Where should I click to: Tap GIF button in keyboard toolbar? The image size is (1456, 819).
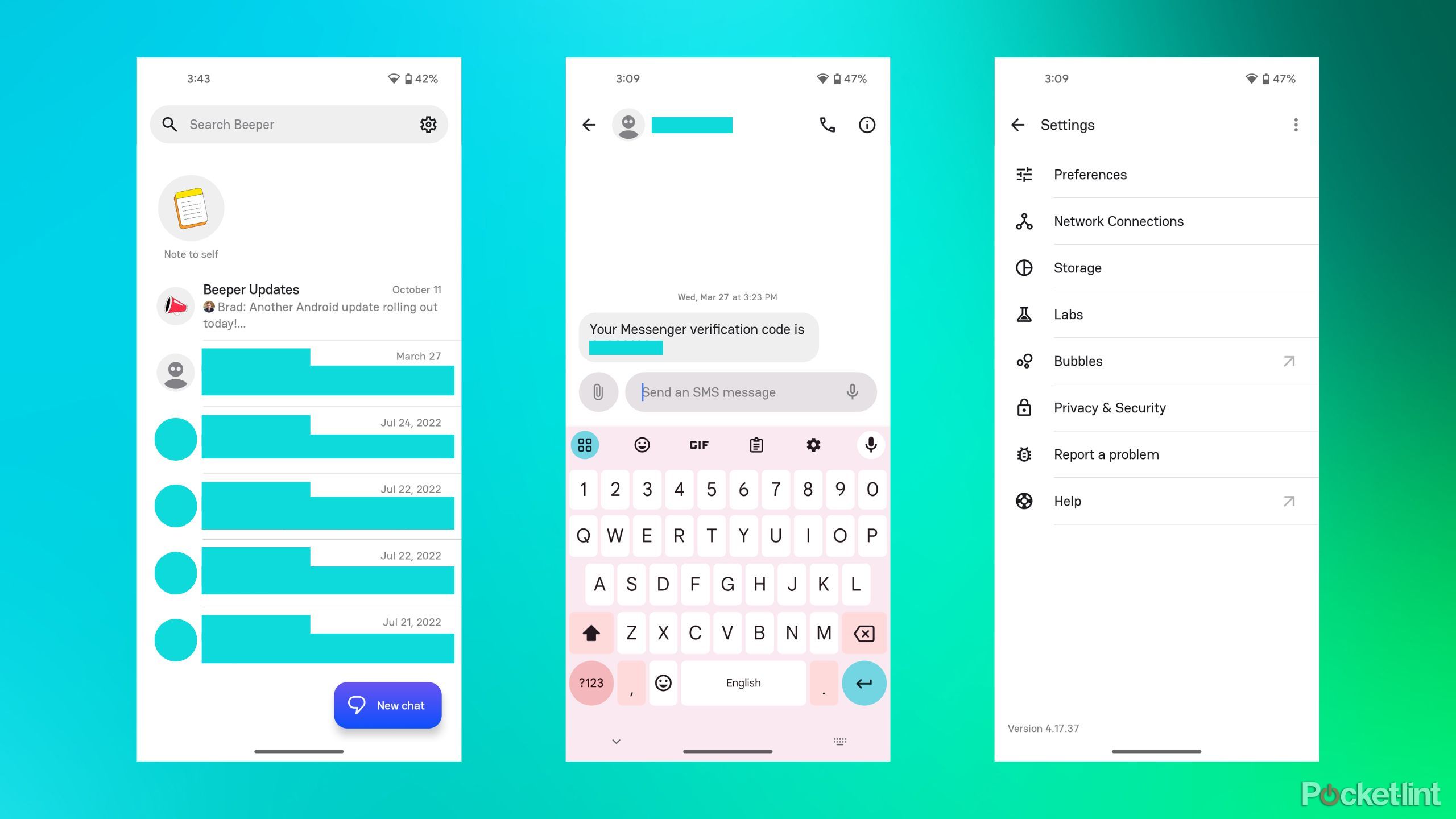[699, 444]
